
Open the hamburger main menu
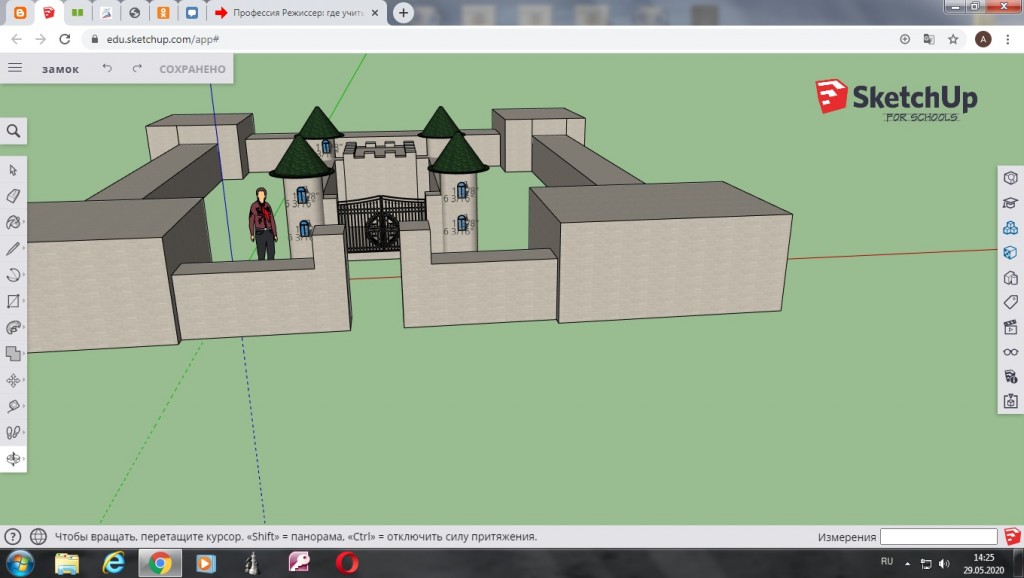(15, 68)
